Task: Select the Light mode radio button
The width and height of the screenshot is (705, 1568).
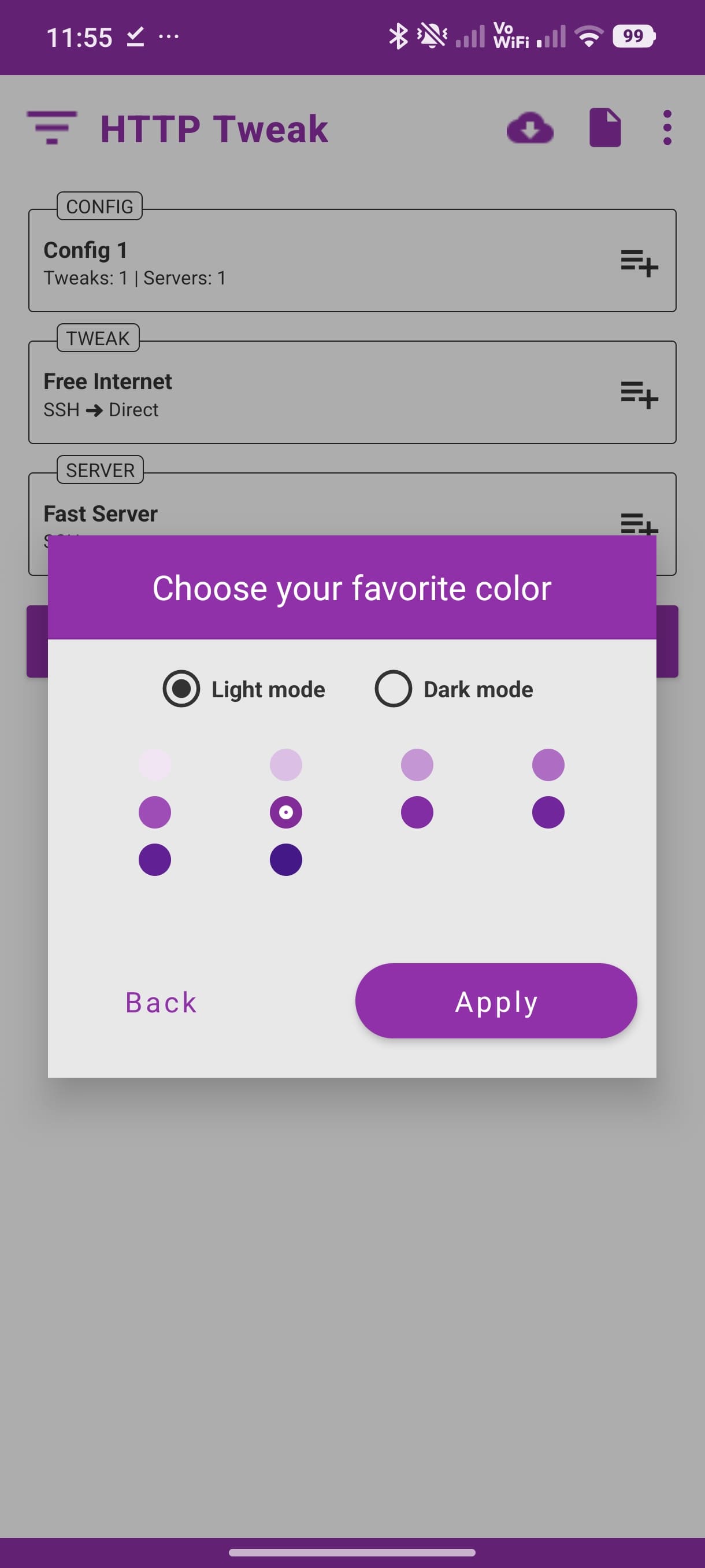Action: coord(181,689)
